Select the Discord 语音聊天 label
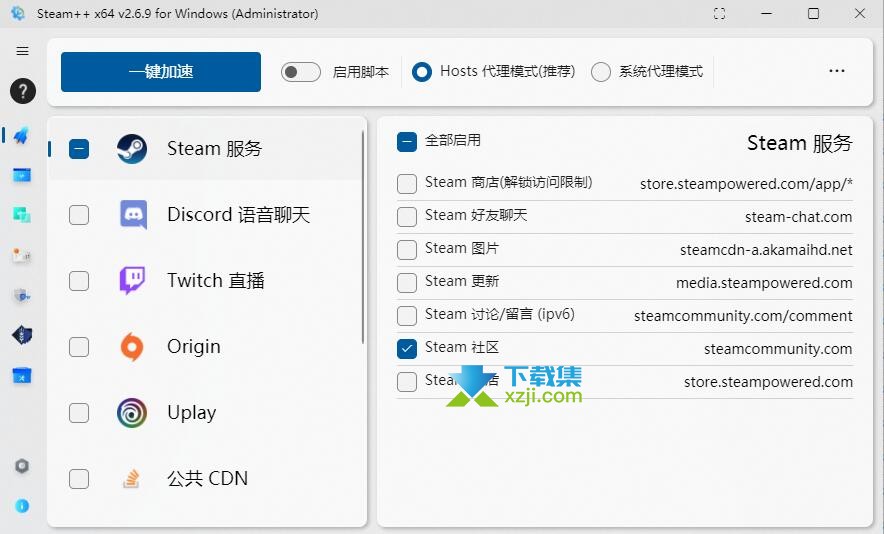 tap(238, 215)
